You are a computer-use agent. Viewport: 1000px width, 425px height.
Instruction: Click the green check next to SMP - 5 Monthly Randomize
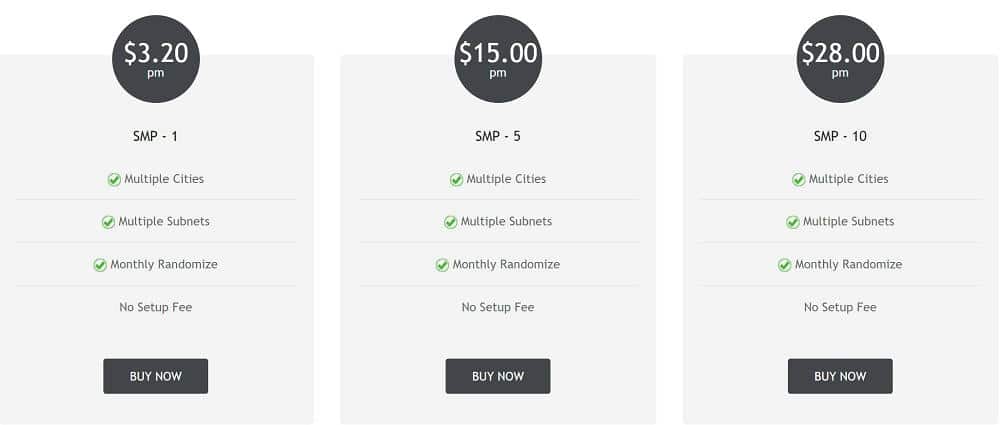point(443,265)
